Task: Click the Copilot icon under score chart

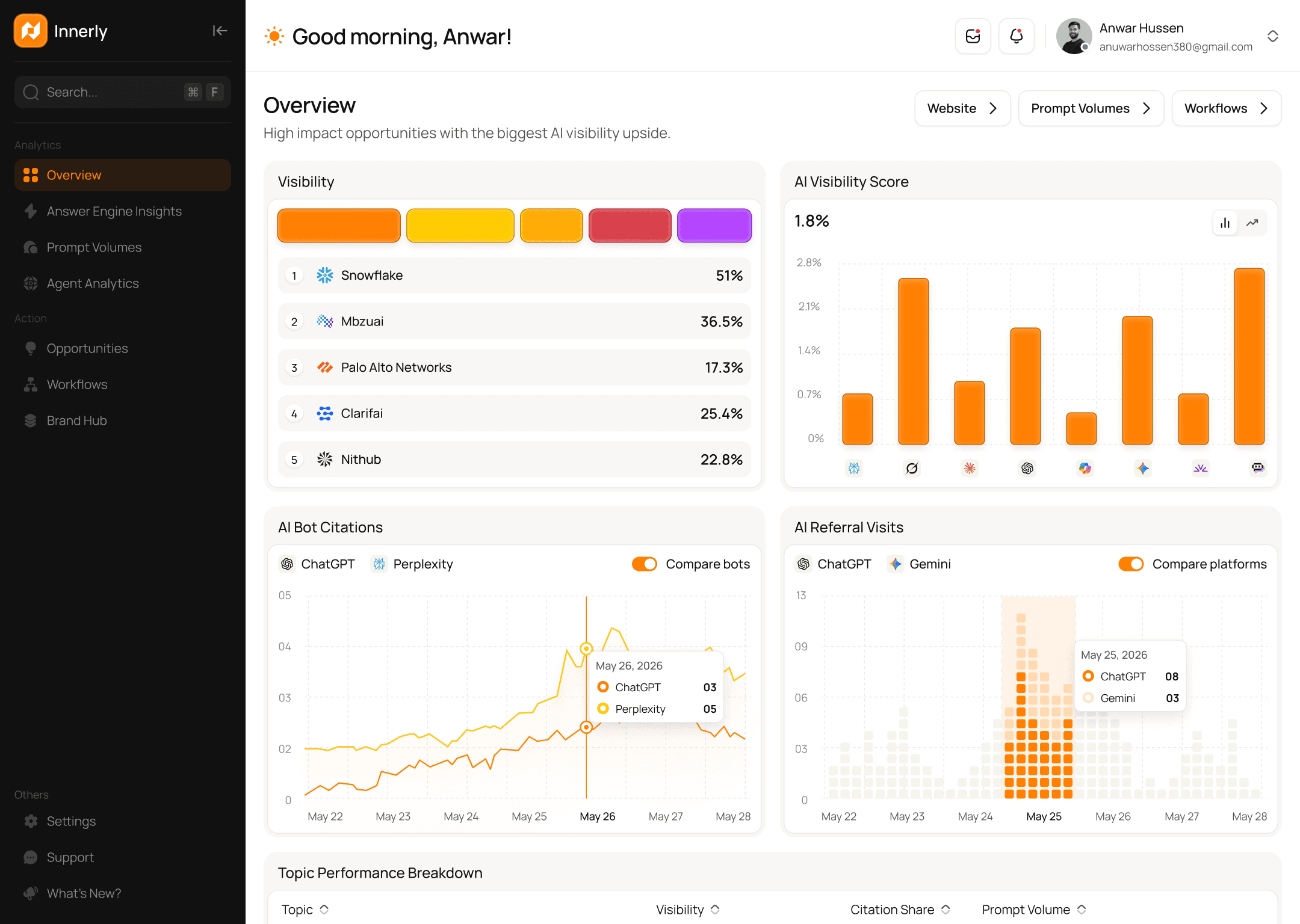Action: click(1085, 468)
